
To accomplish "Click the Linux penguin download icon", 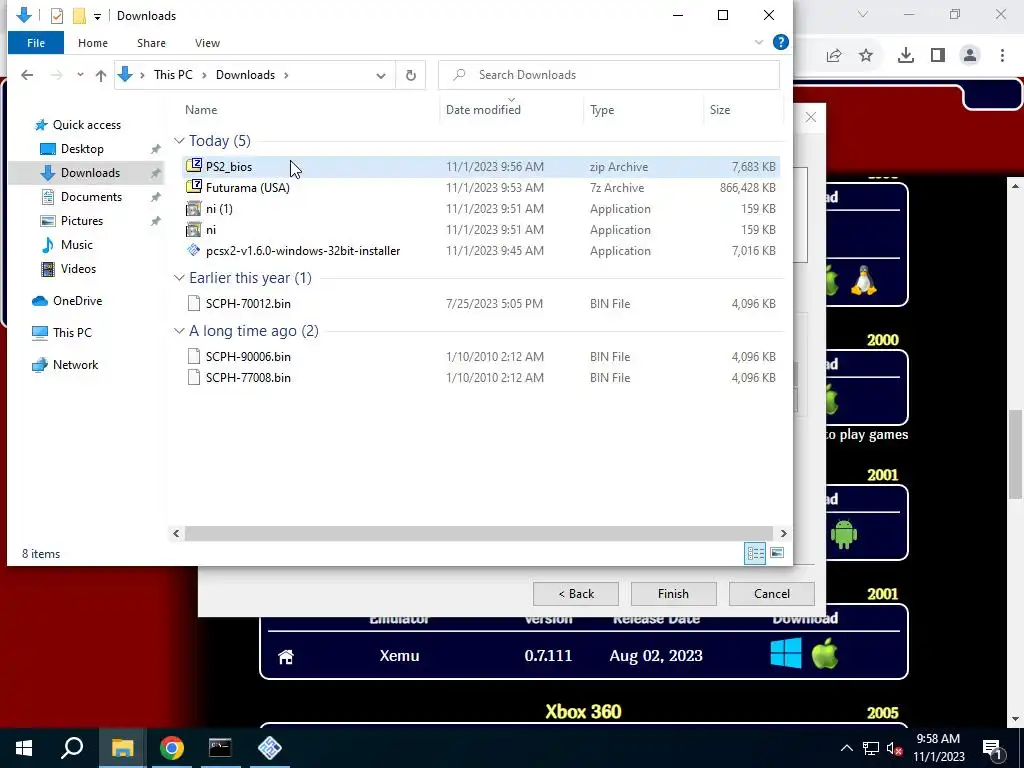I will [863, 280].
